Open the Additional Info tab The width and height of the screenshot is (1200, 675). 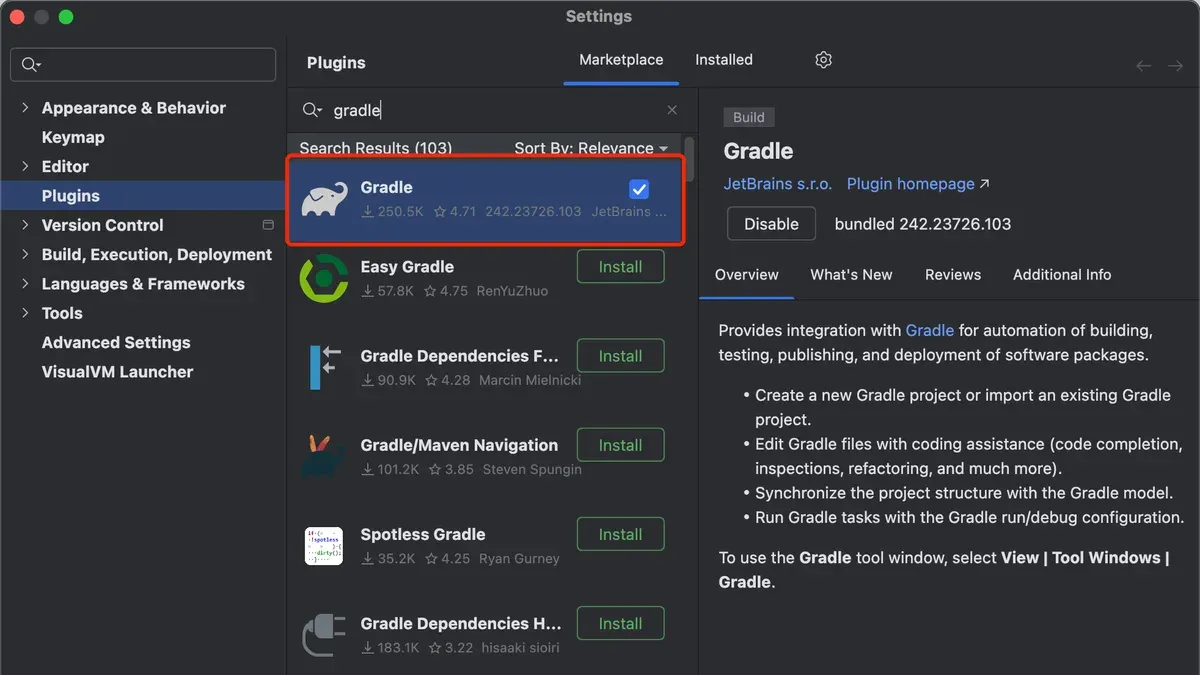coord(1062,274)
